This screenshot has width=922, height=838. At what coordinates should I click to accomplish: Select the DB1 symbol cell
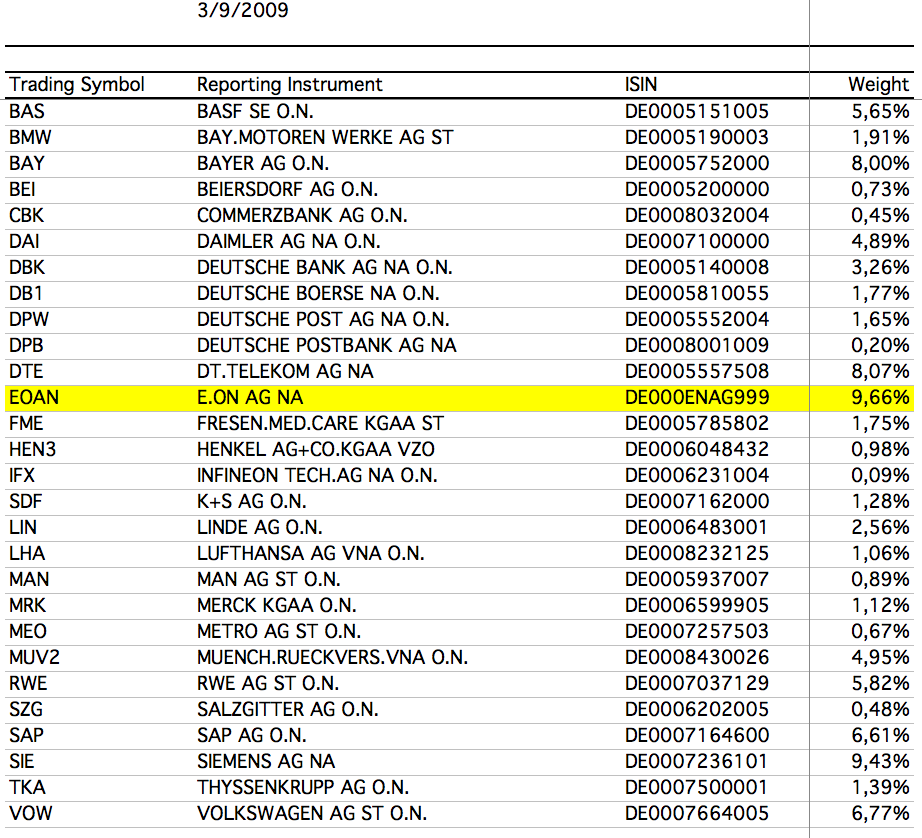point(26,293)
